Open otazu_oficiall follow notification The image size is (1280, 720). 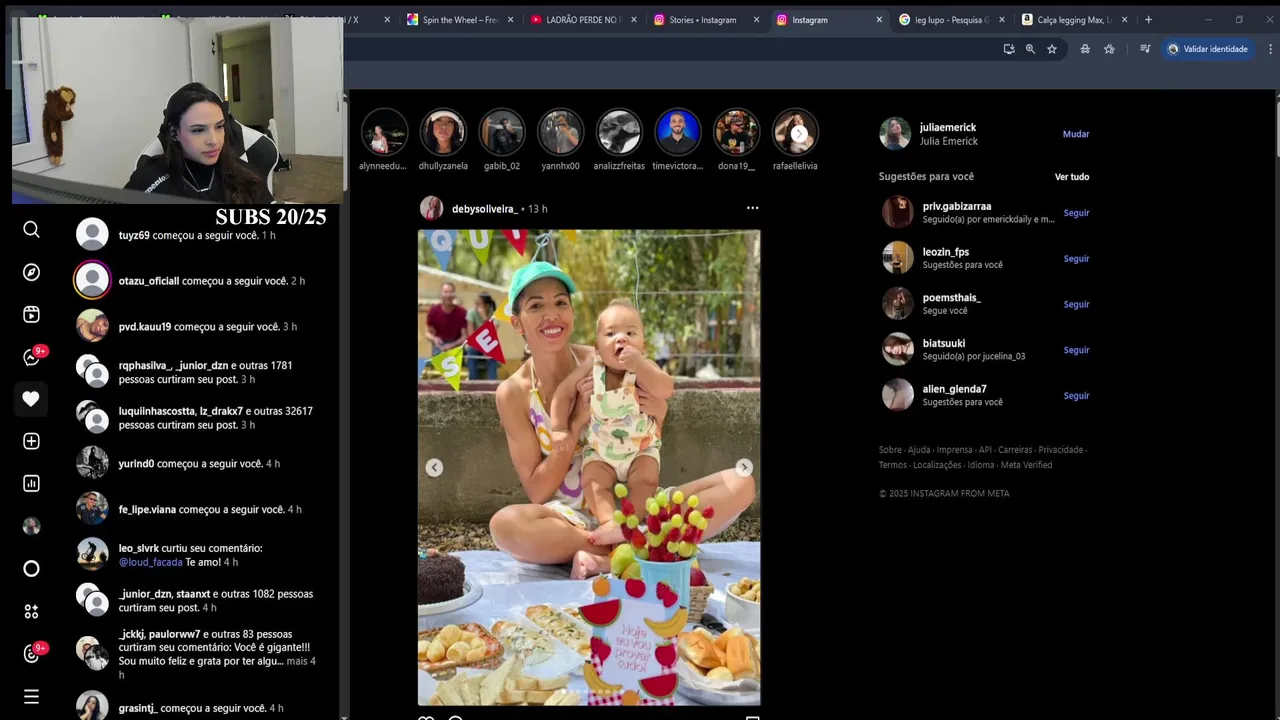point(197,281)
